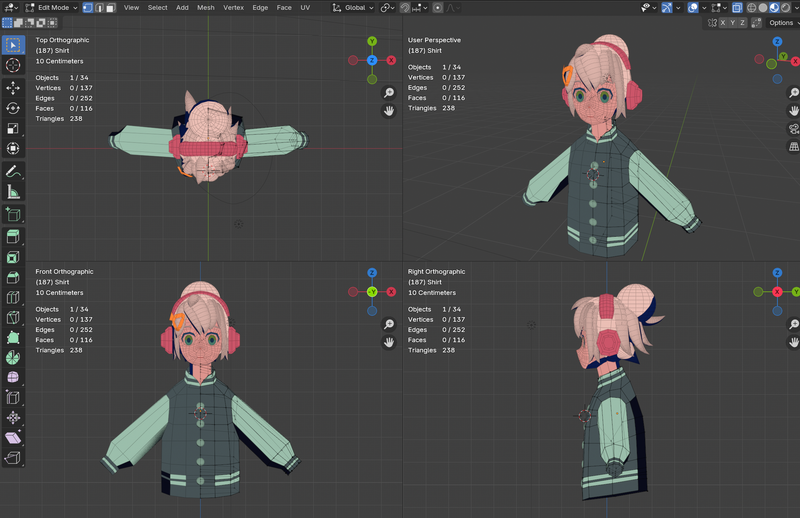Image resolution: width=800 pixels, height=518 pixels.
Task: Choose the Extrude Region tool
Action: [x=13, y=235]
